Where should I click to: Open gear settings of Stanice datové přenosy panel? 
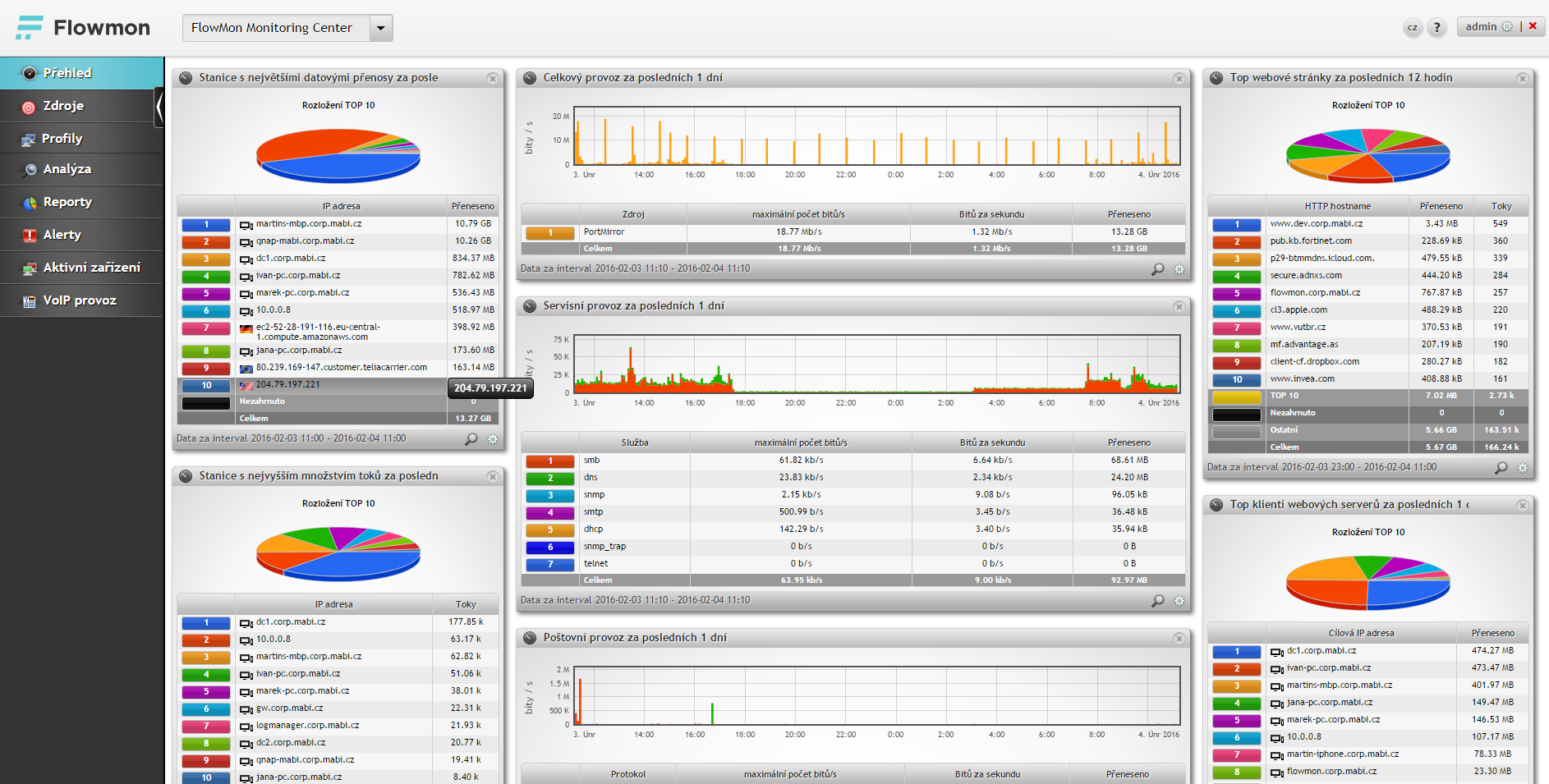(493, 439)
